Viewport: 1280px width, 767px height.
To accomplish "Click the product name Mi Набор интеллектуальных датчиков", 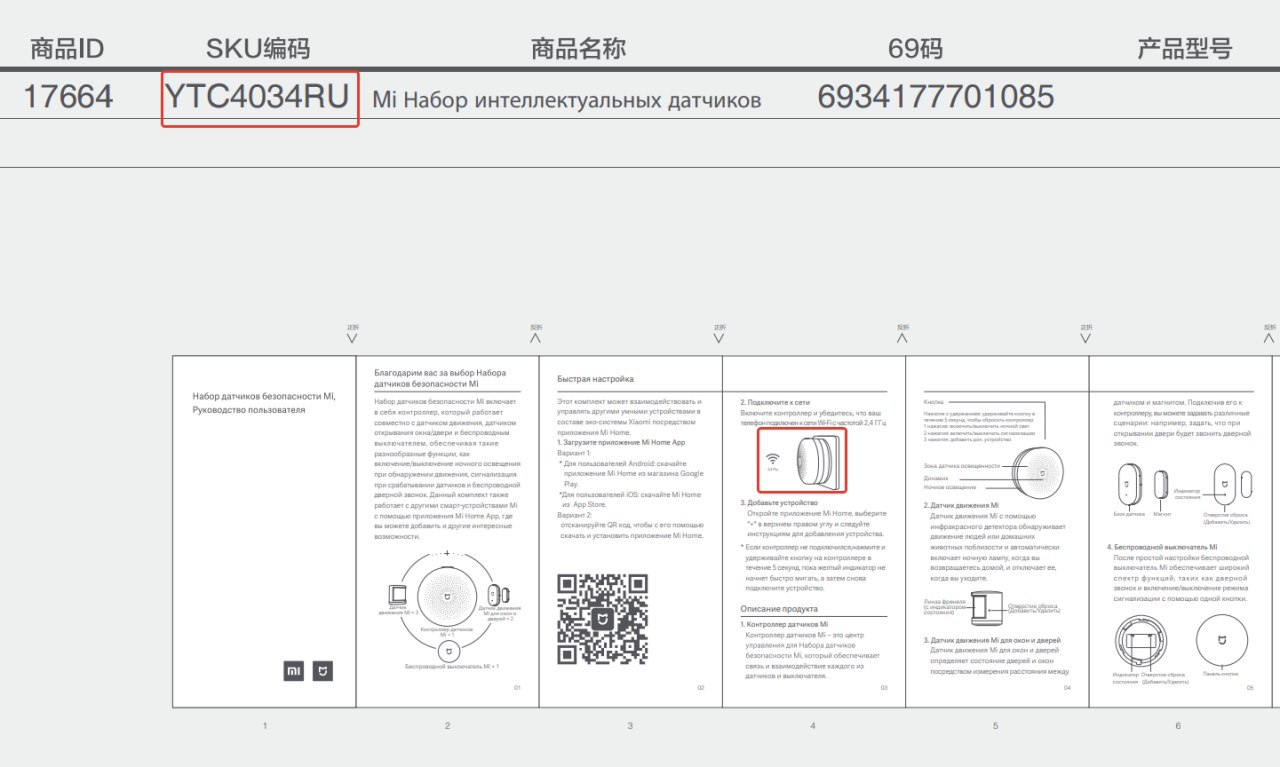I will (x=567, y=100).
